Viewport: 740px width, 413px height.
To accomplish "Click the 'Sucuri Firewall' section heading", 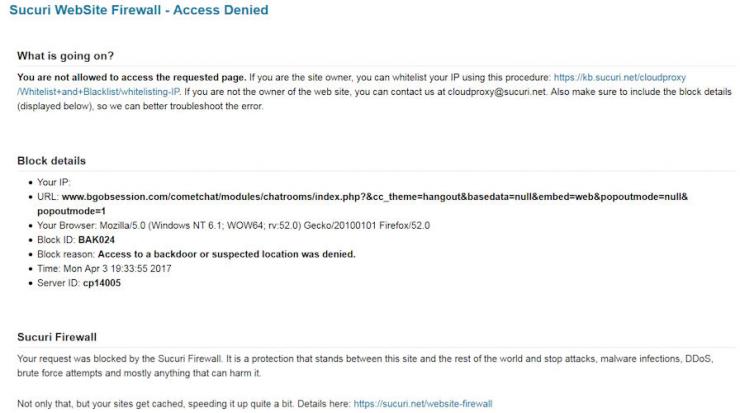I will pos(57,337).
